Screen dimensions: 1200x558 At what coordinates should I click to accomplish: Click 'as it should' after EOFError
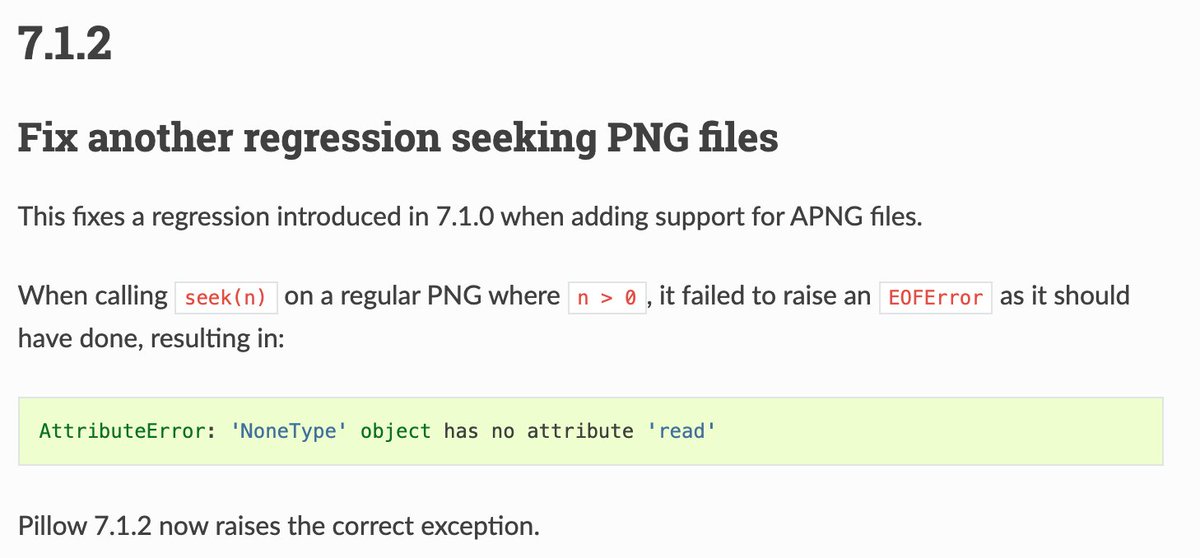click(x=1065, y=296)
